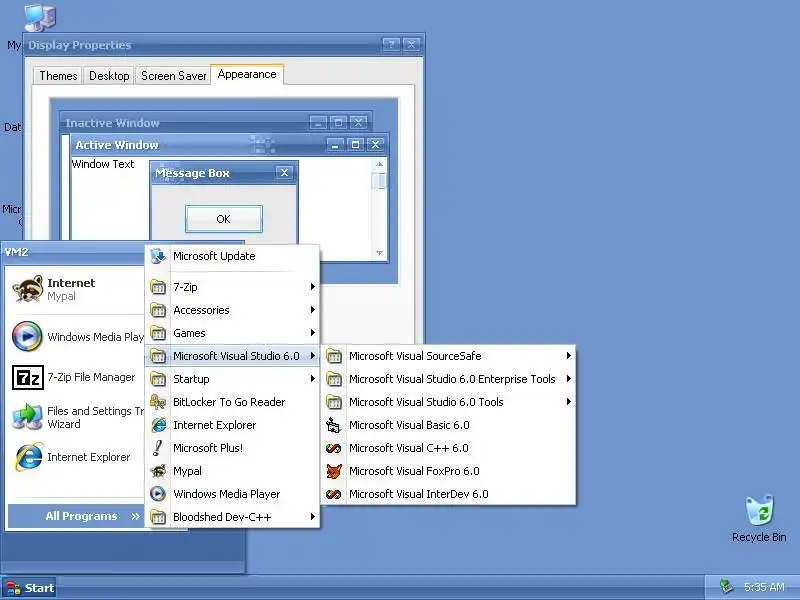
Task: Click the Display Properties help question-mark button
Action: pyautogui.click(x=391, y=45)
